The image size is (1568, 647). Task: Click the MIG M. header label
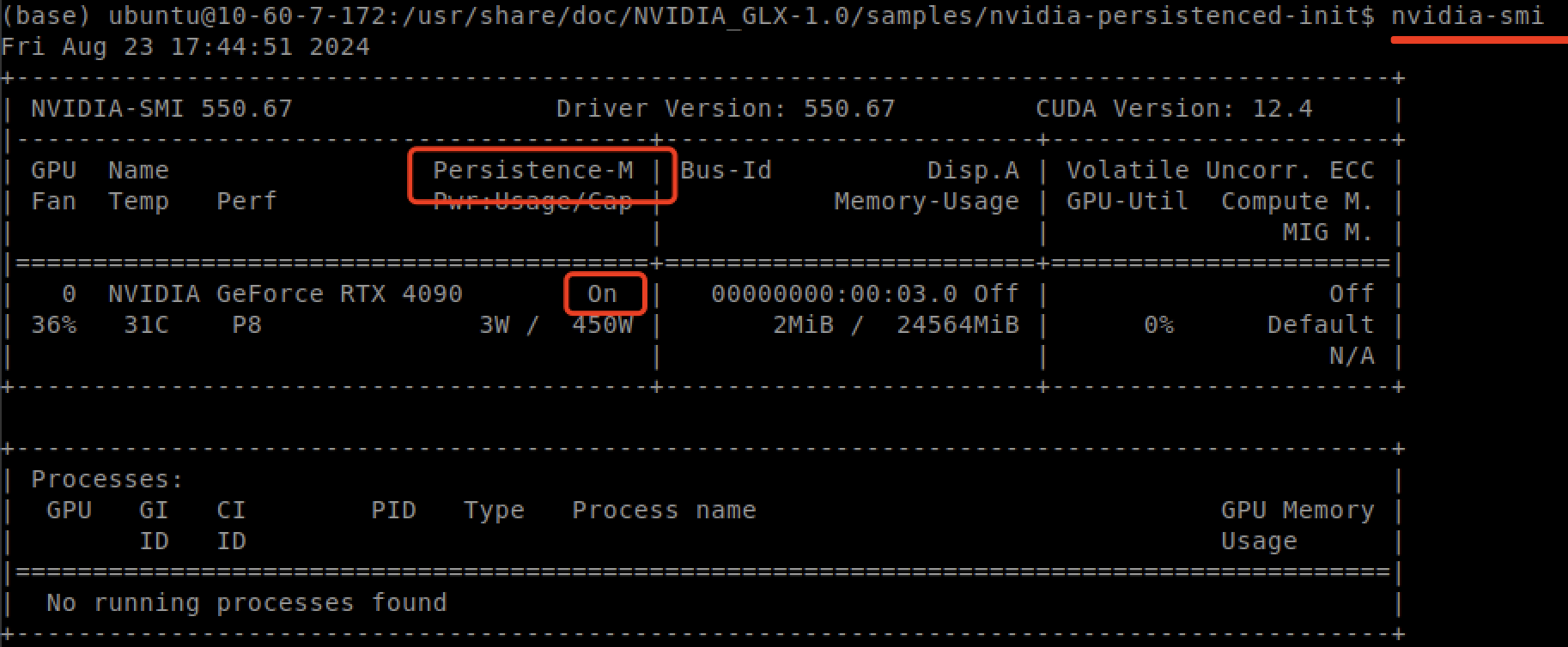(1328, 233)
